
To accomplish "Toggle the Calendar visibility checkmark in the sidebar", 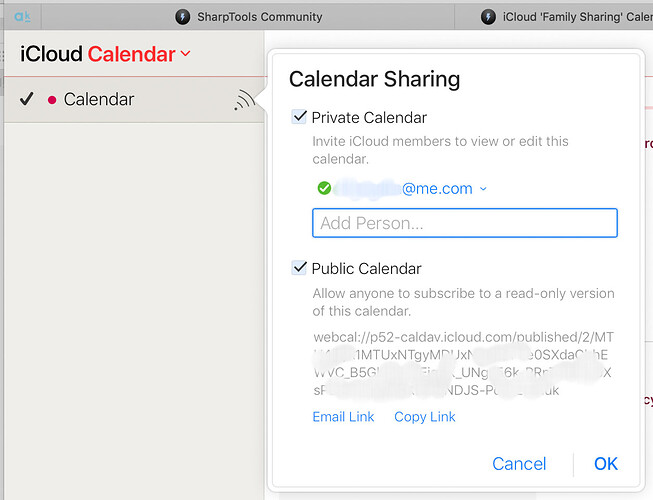I will [27, 99].
